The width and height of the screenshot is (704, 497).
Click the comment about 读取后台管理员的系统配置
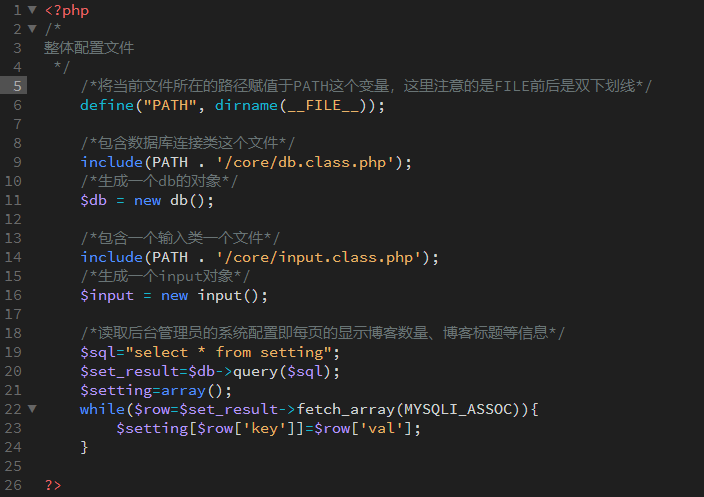(x=322, y=333)
